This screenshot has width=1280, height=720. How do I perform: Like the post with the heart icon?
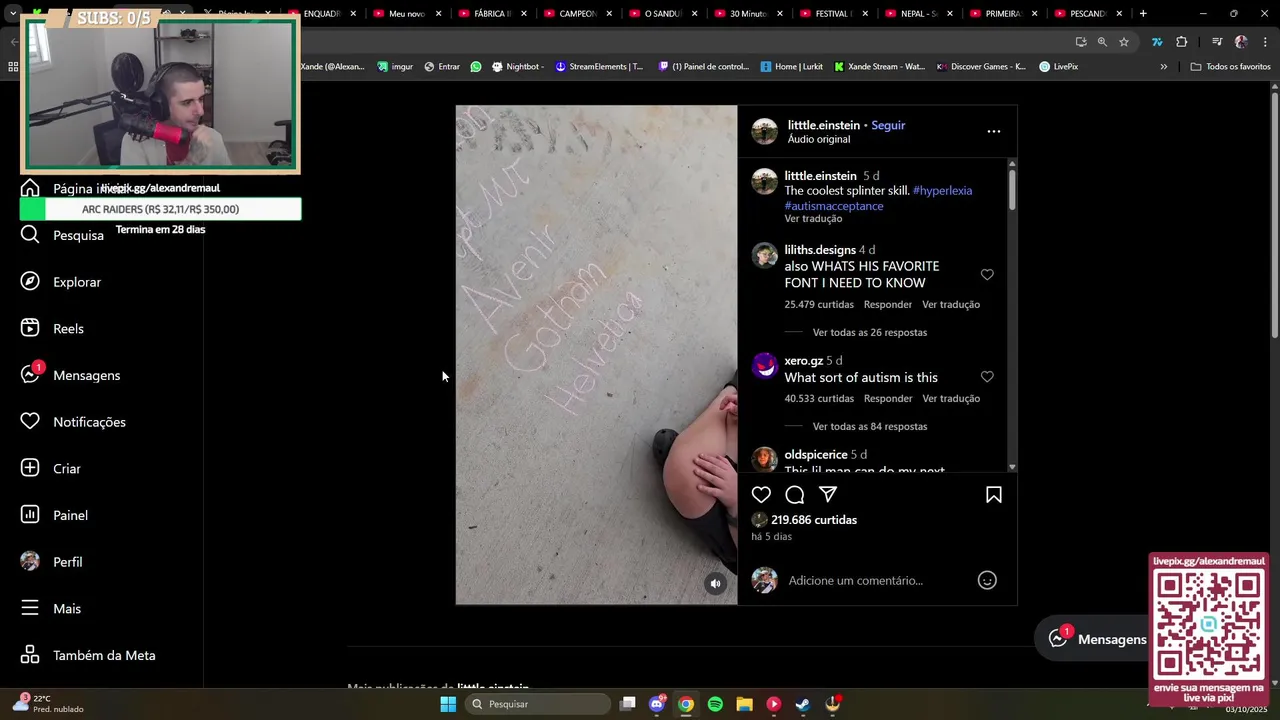(761, 495)
